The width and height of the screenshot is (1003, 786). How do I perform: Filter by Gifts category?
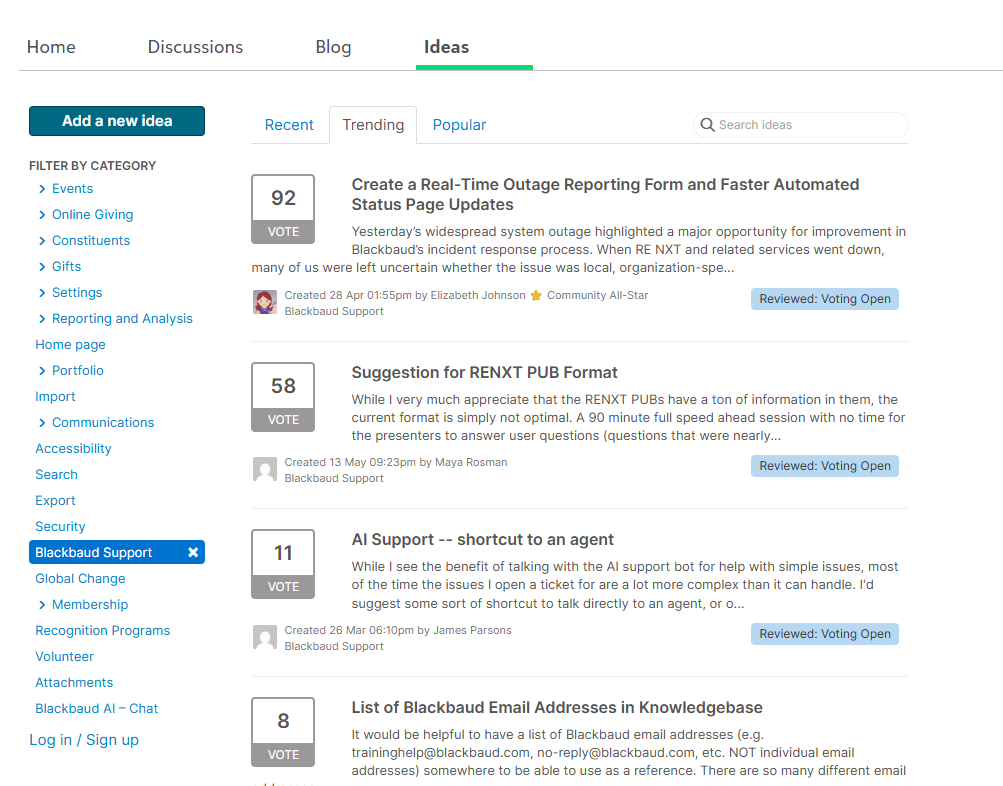[67, 267]
